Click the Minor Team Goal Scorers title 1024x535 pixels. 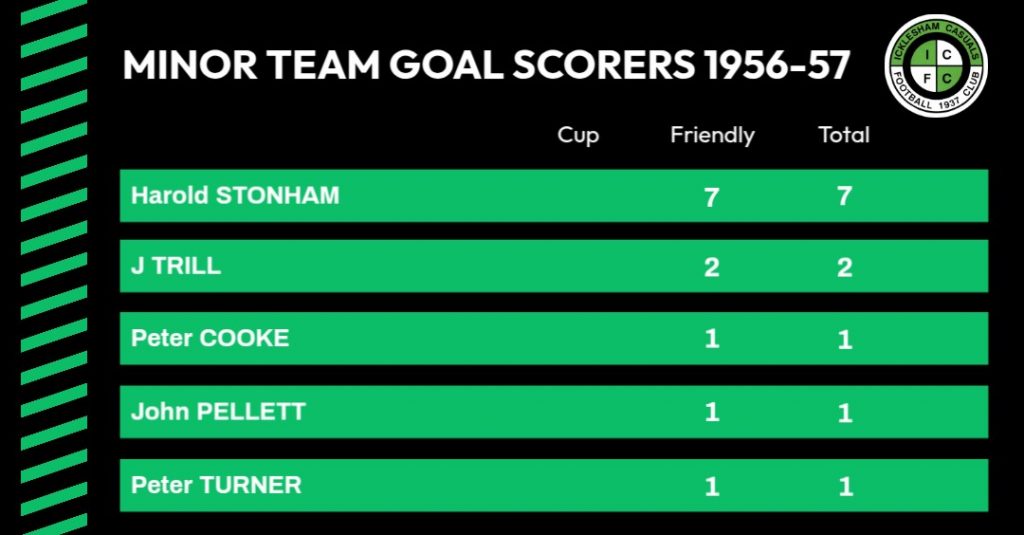pyautogui.click(x=486, y=66)
